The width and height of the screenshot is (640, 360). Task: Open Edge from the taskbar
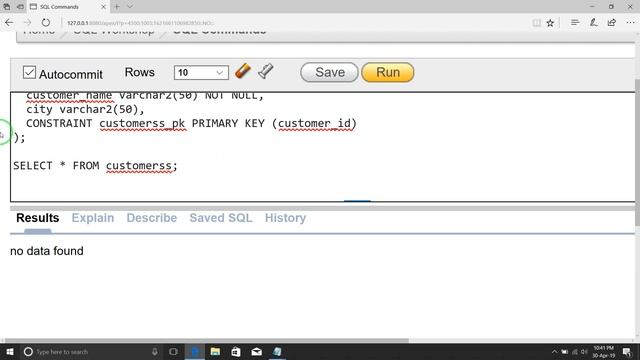click(195, 351)
